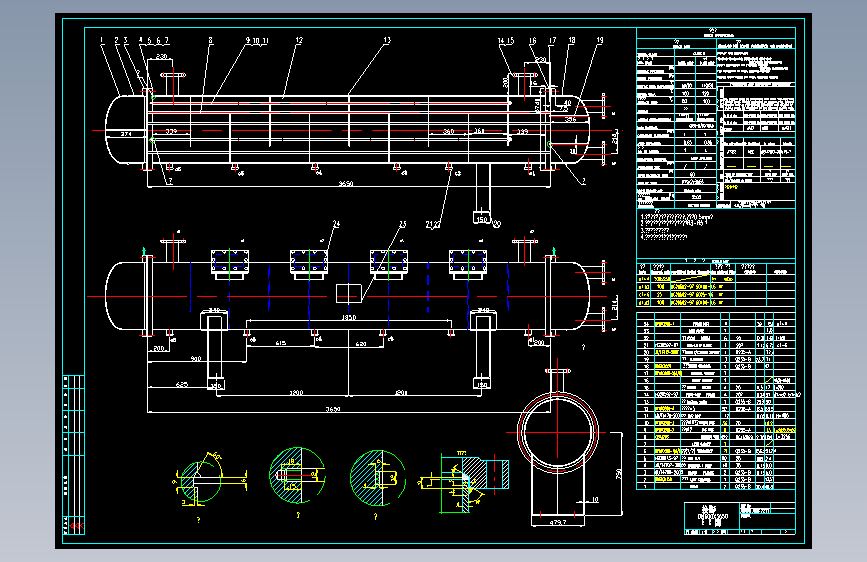Viewport: 867px width, 562px height.
Task: Select callout number 24 above the manhole flange
Action: tap(336, 224)
